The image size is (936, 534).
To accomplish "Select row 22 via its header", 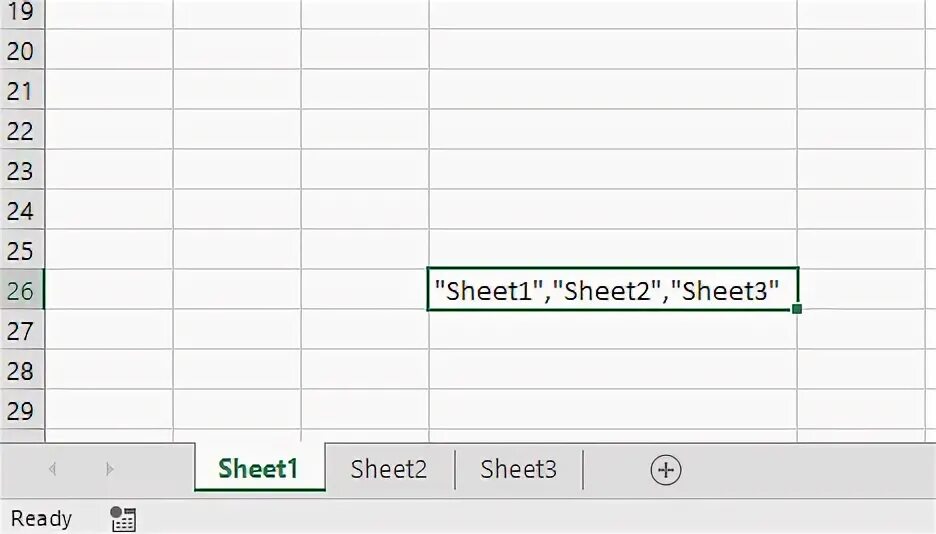I will 20,131.
